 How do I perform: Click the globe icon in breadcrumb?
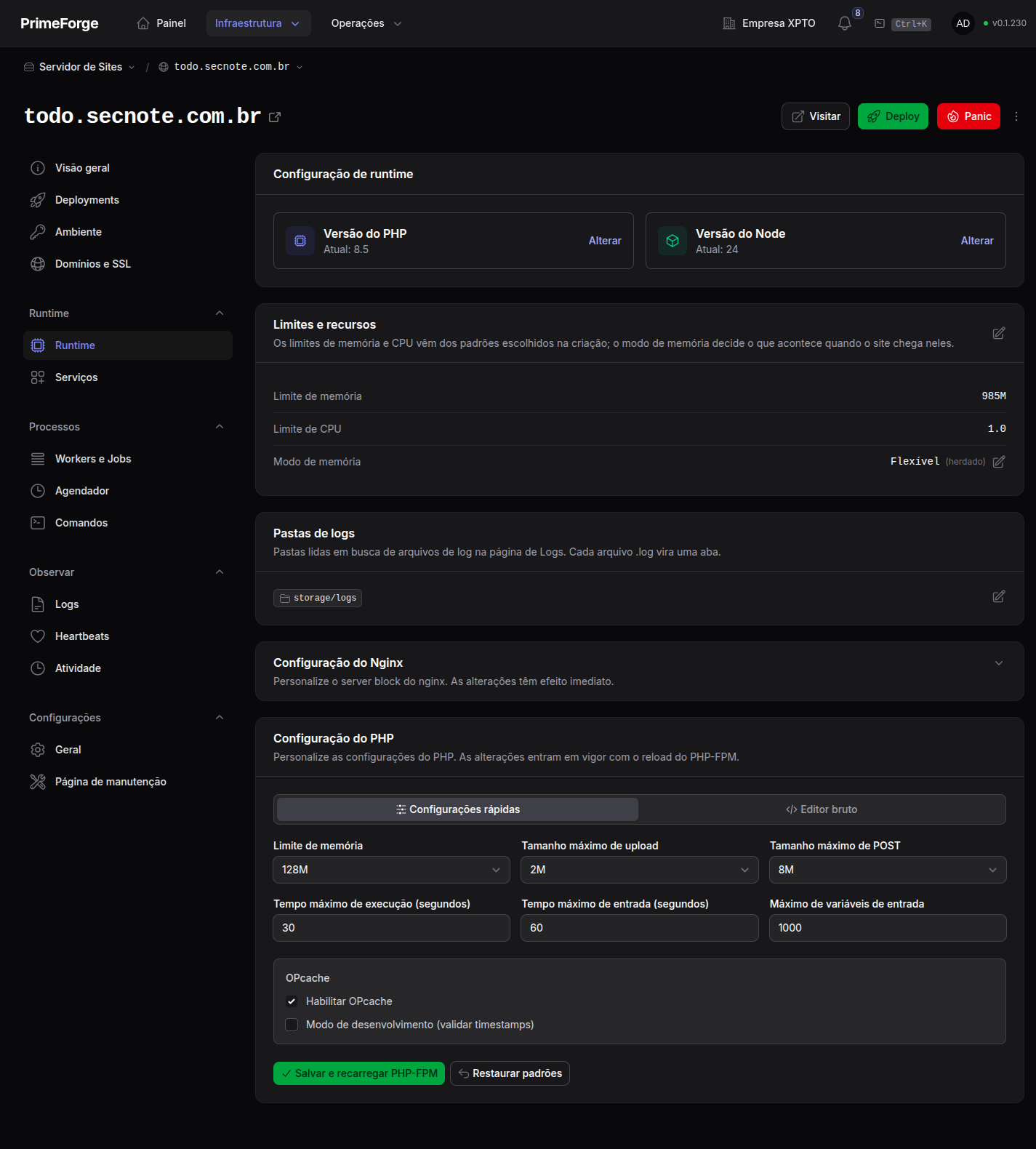point(164,67)
